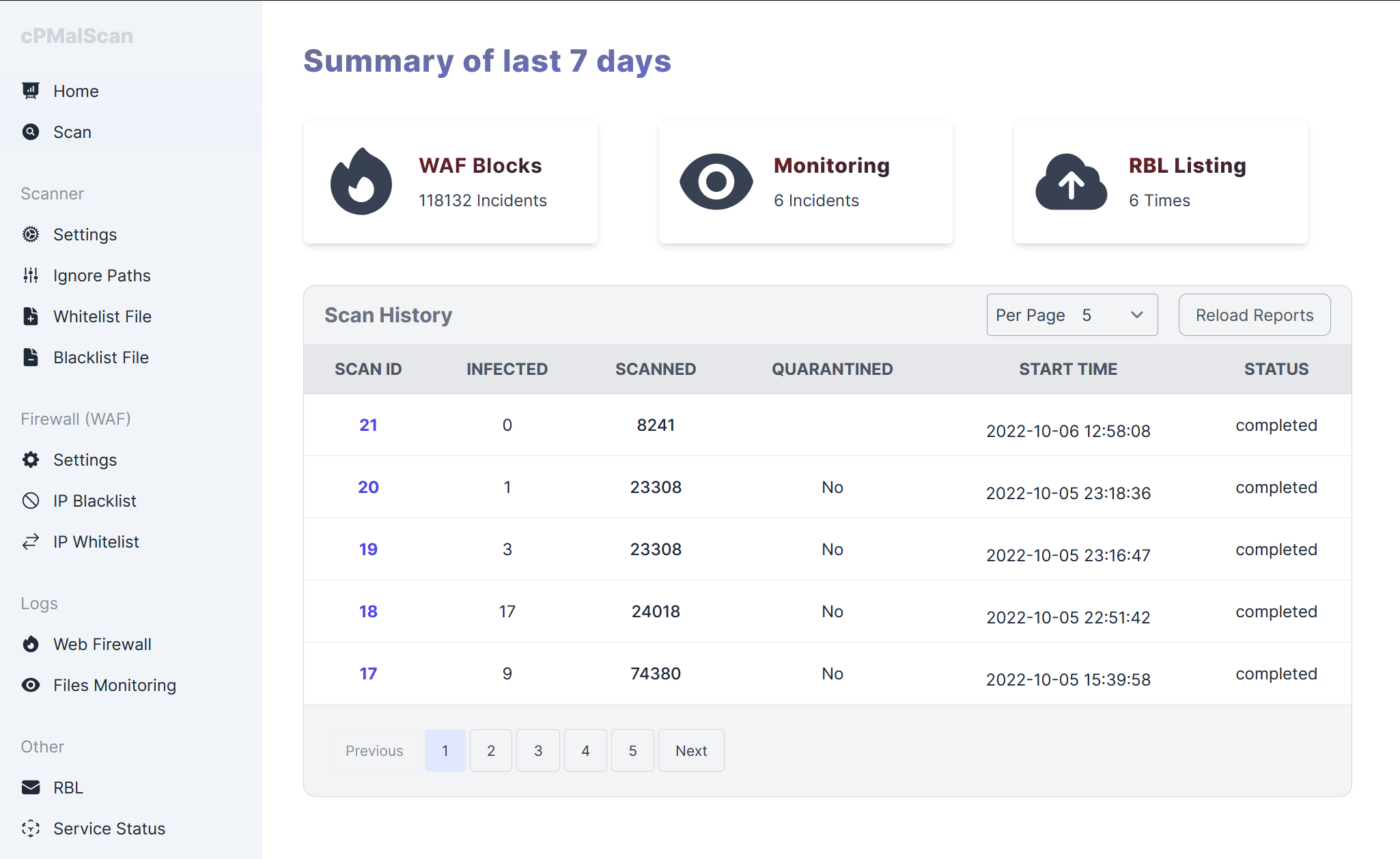Open Web Firewall logs
Screen dimensions: 1400x859
131,644
